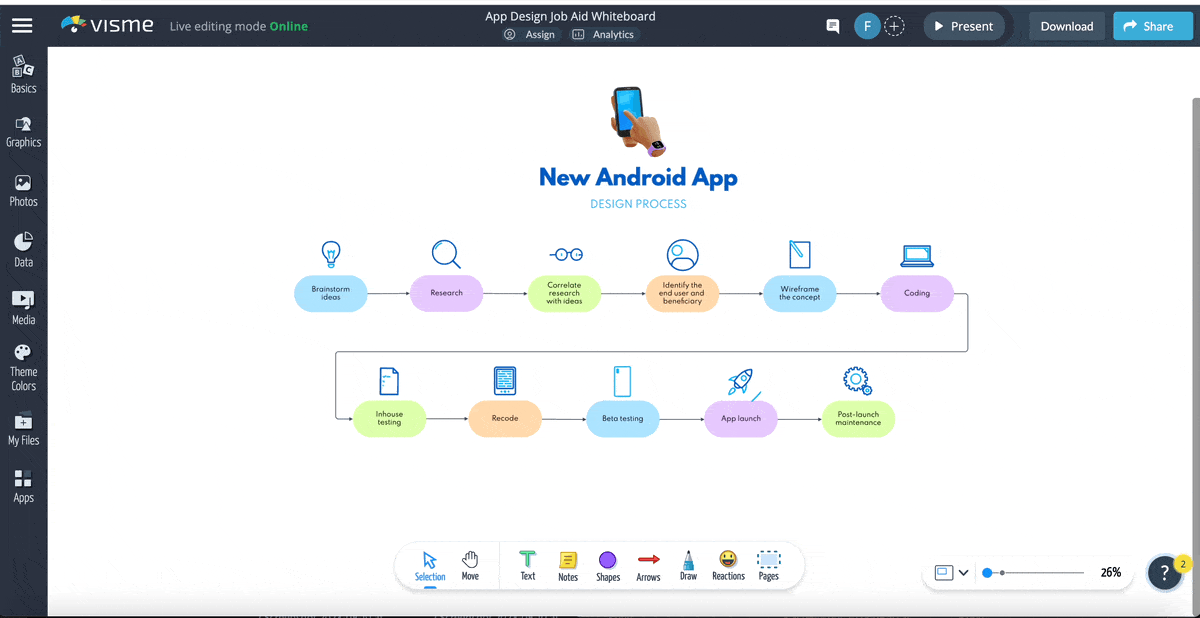Activate the Selection tool
The width and height of the screenshot is (1200, 618).
click(x=430, y=565)
